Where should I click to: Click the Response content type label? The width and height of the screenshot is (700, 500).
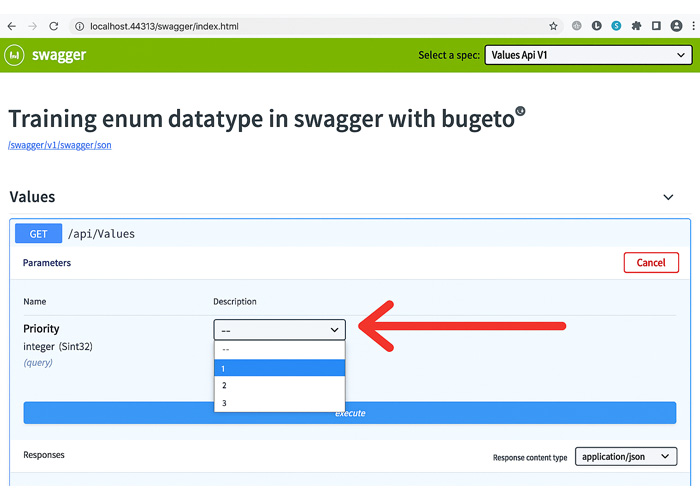(530, 458)
